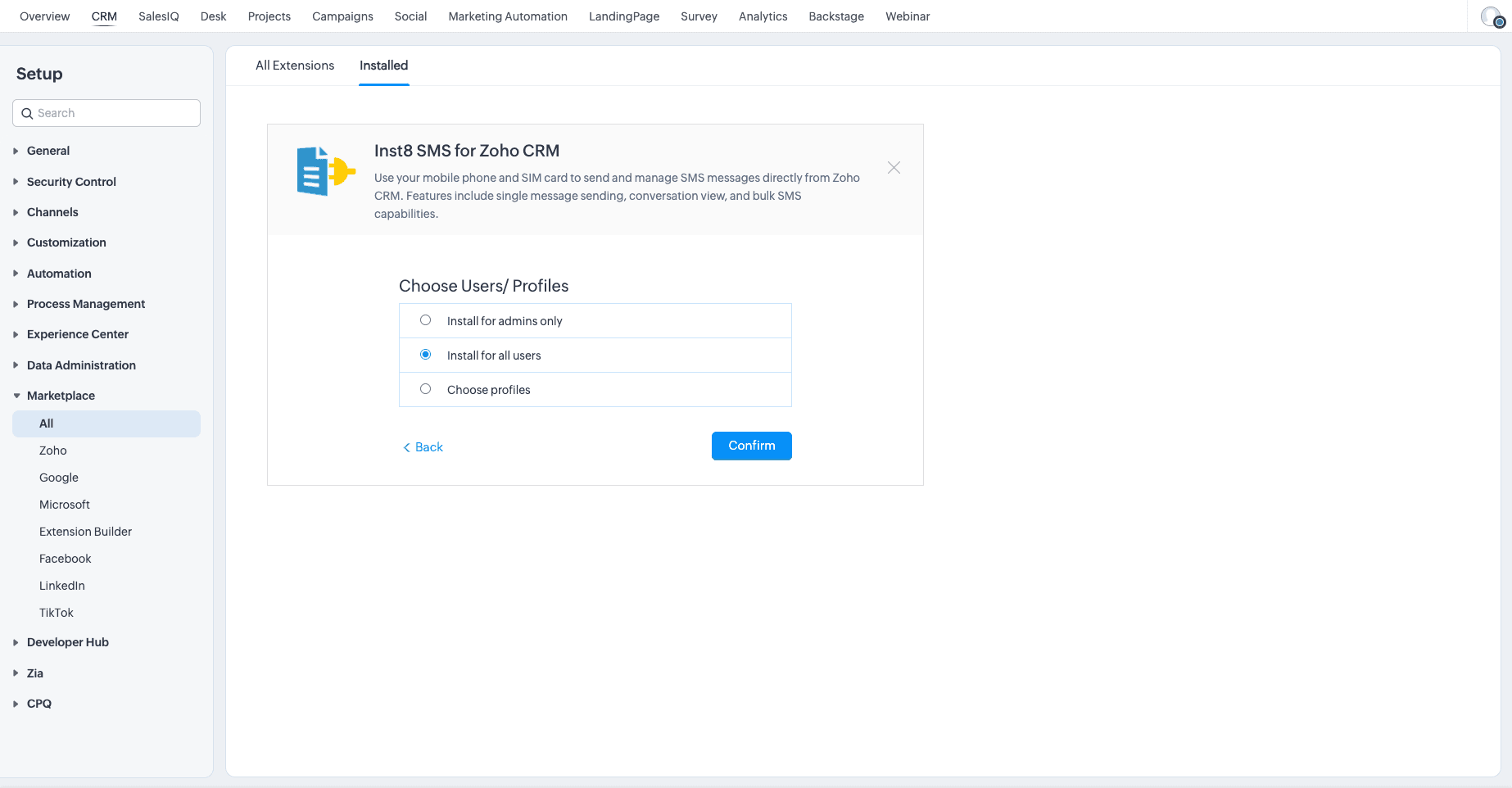This screenshot has width=1512, height=788.
Task: Select All under Marketplace
Action: click(x=106, y=423)
